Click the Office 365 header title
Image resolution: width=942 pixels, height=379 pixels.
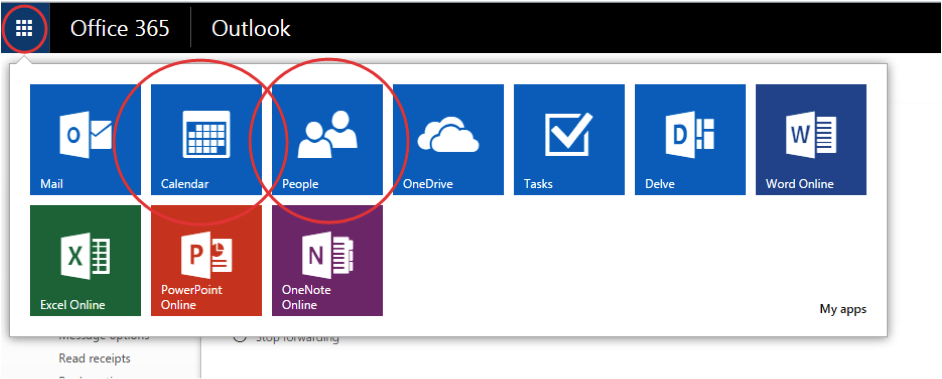[x=120, y=28]
